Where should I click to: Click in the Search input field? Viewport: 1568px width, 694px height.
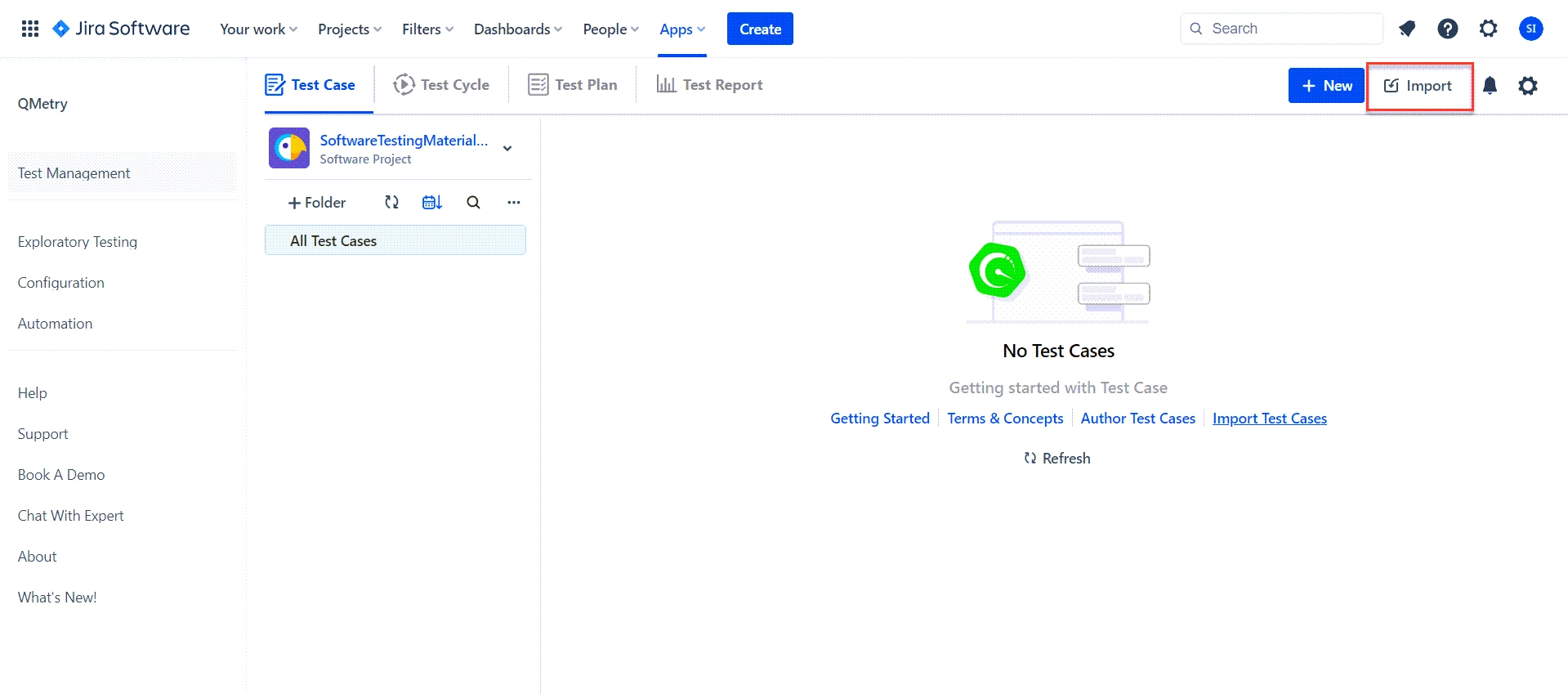click(x=1282, y=29)
